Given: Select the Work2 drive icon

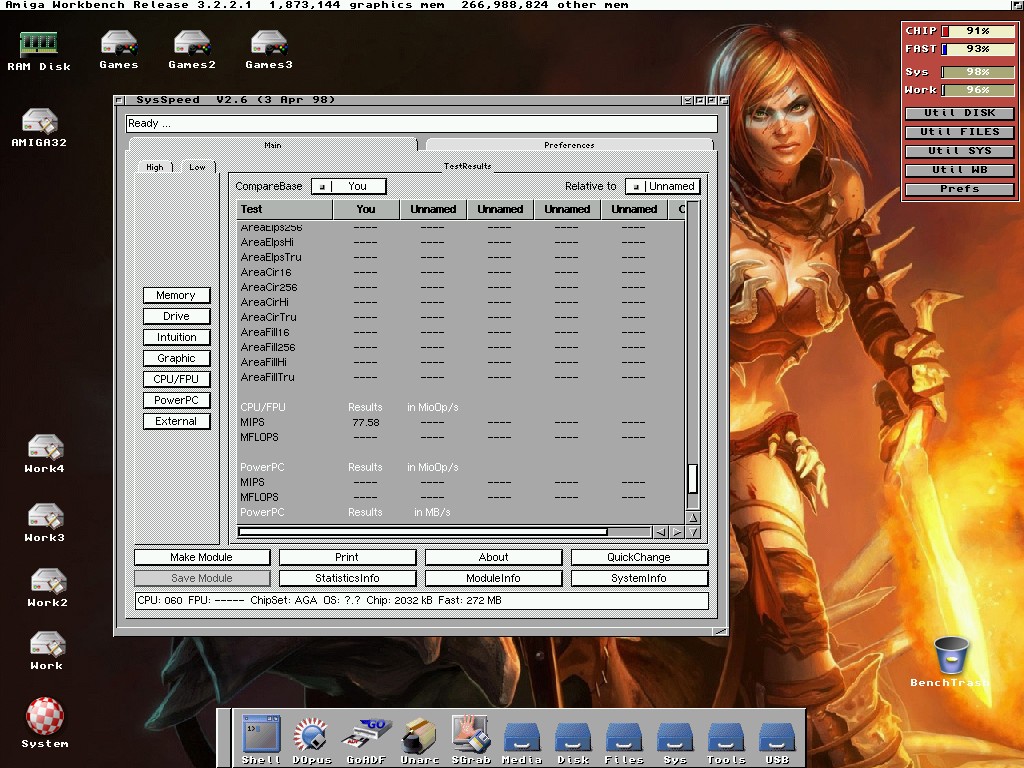Looking at the screenshot, I should [x=47, y=588].
